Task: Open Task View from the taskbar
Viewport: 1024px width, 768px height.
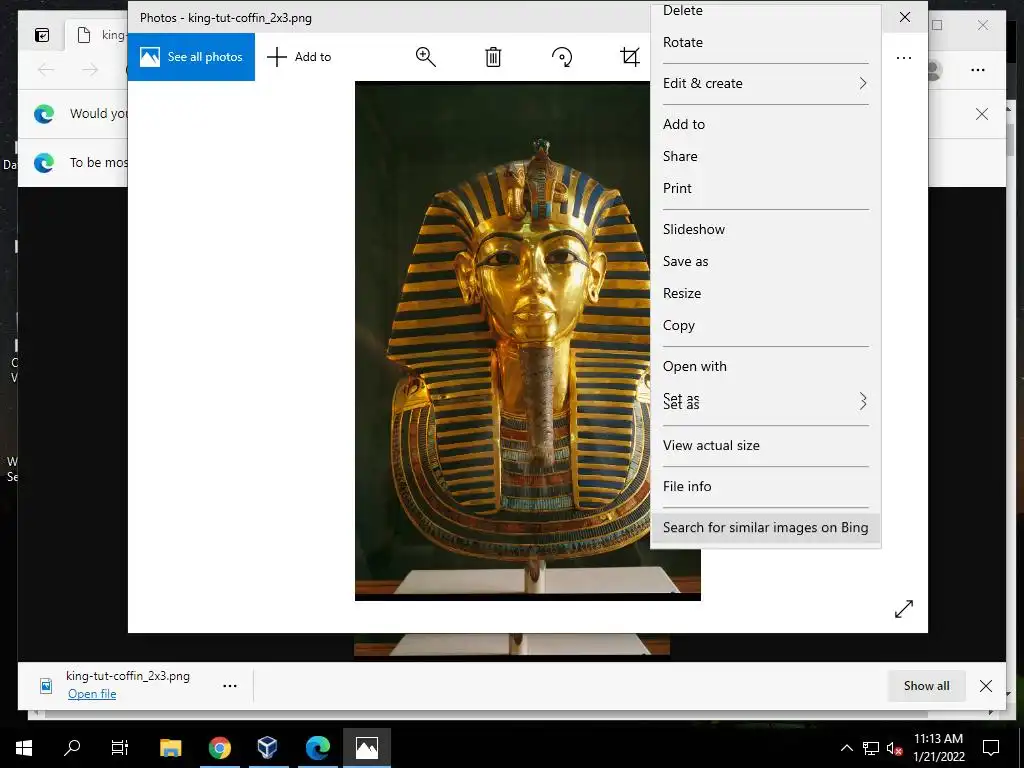Action: (x=120, y=747)
